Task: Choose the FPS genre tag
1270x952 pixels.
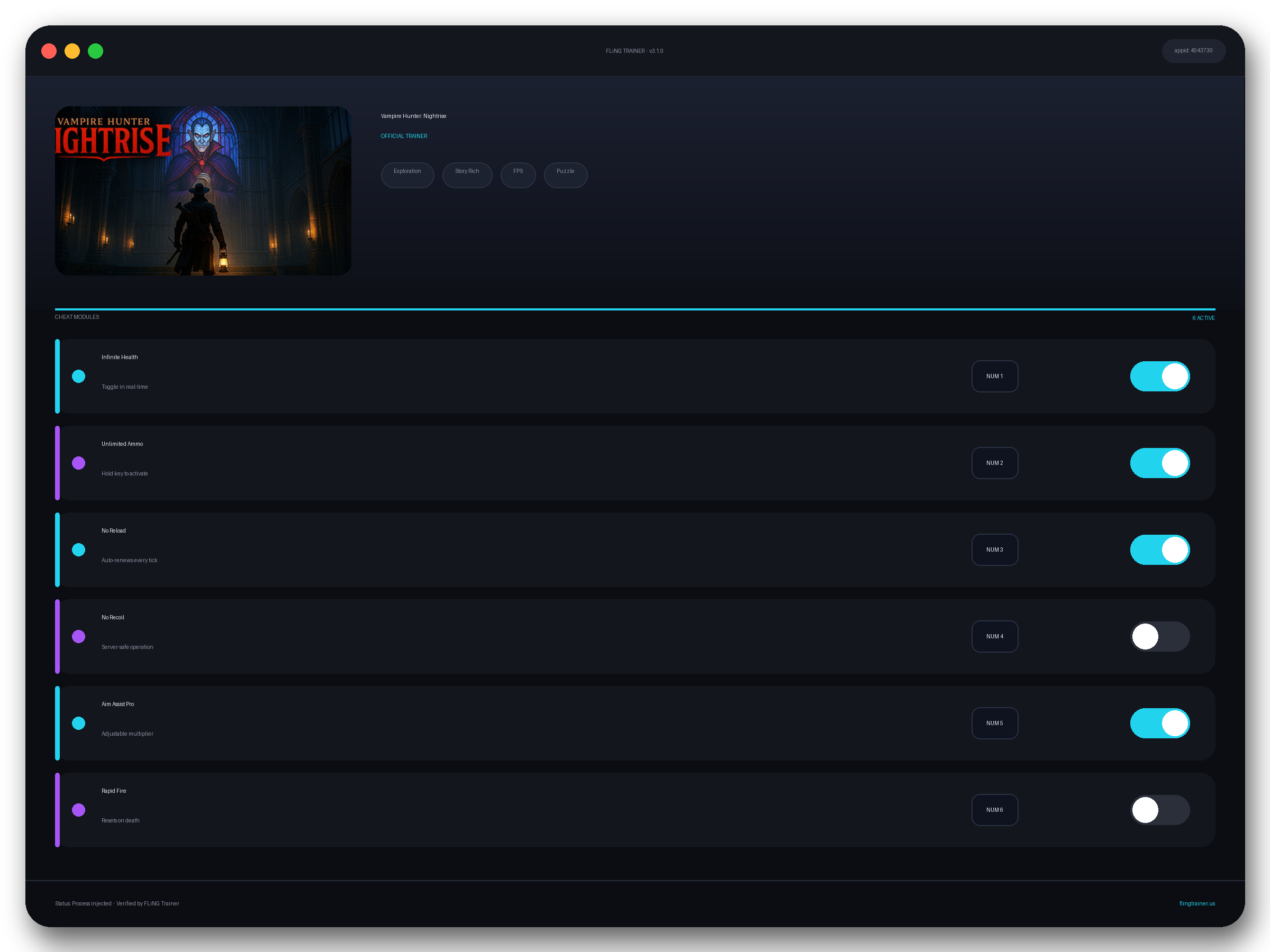Action: 518,175
